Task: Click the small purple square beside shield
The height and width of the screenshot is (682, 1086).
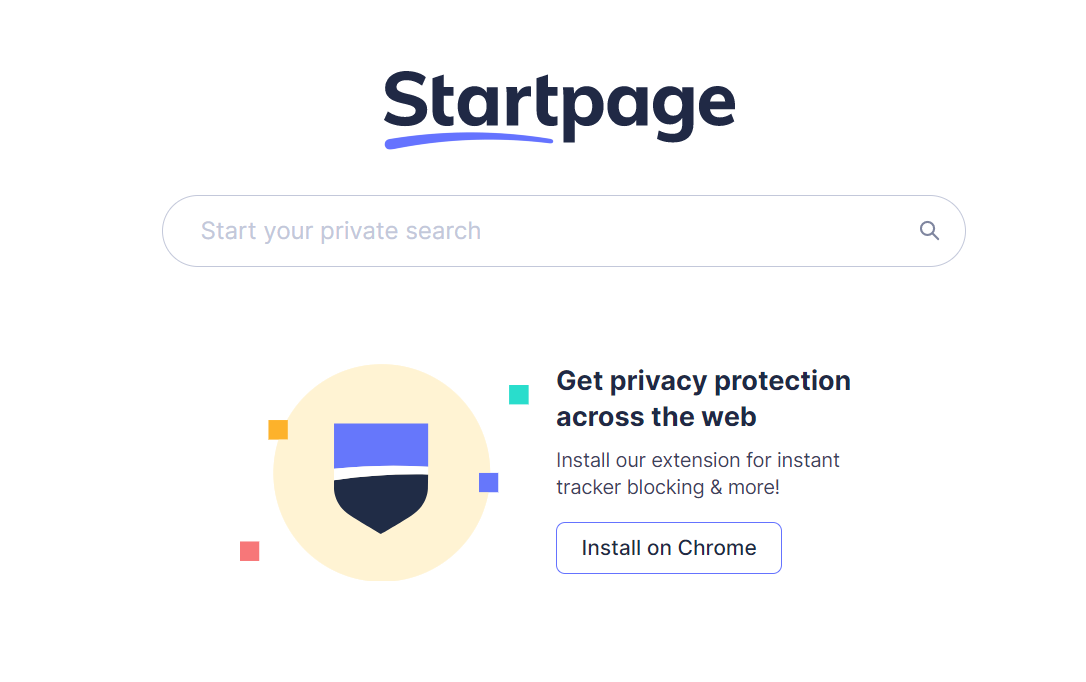Action: click(x=488, y=483)
